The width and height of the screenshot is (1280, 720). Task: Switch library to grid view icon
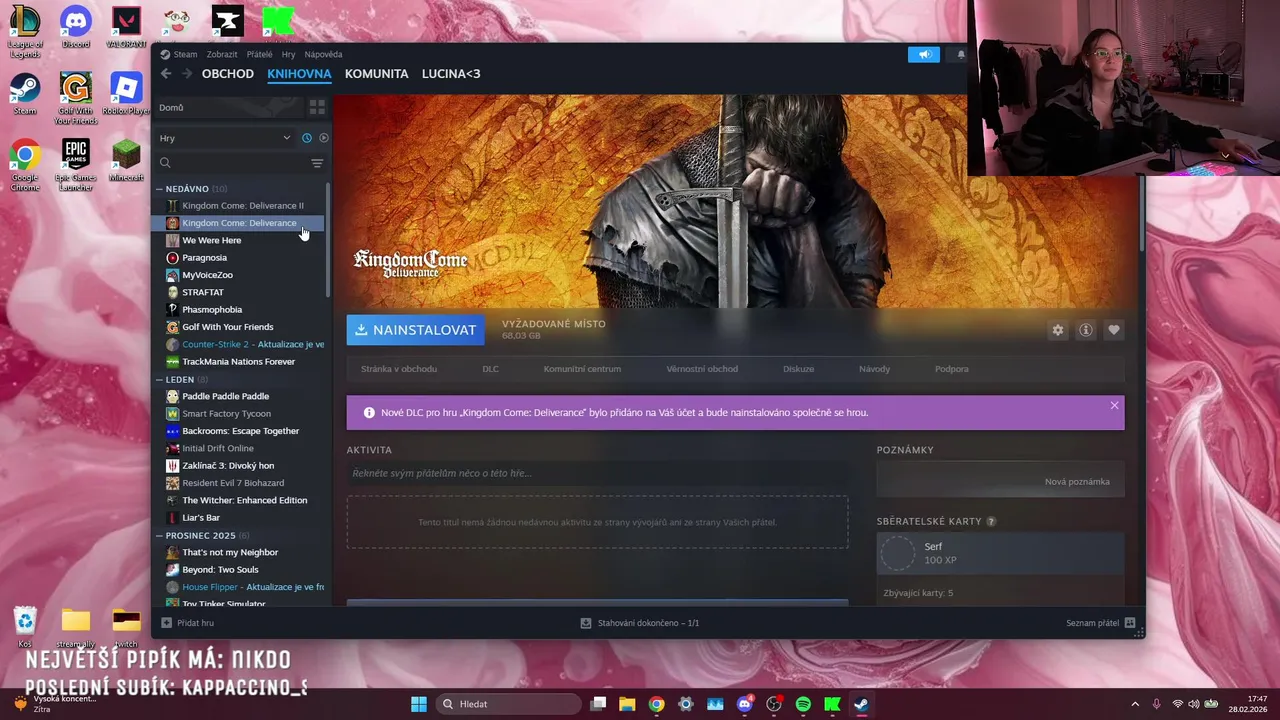pos(317,107)
